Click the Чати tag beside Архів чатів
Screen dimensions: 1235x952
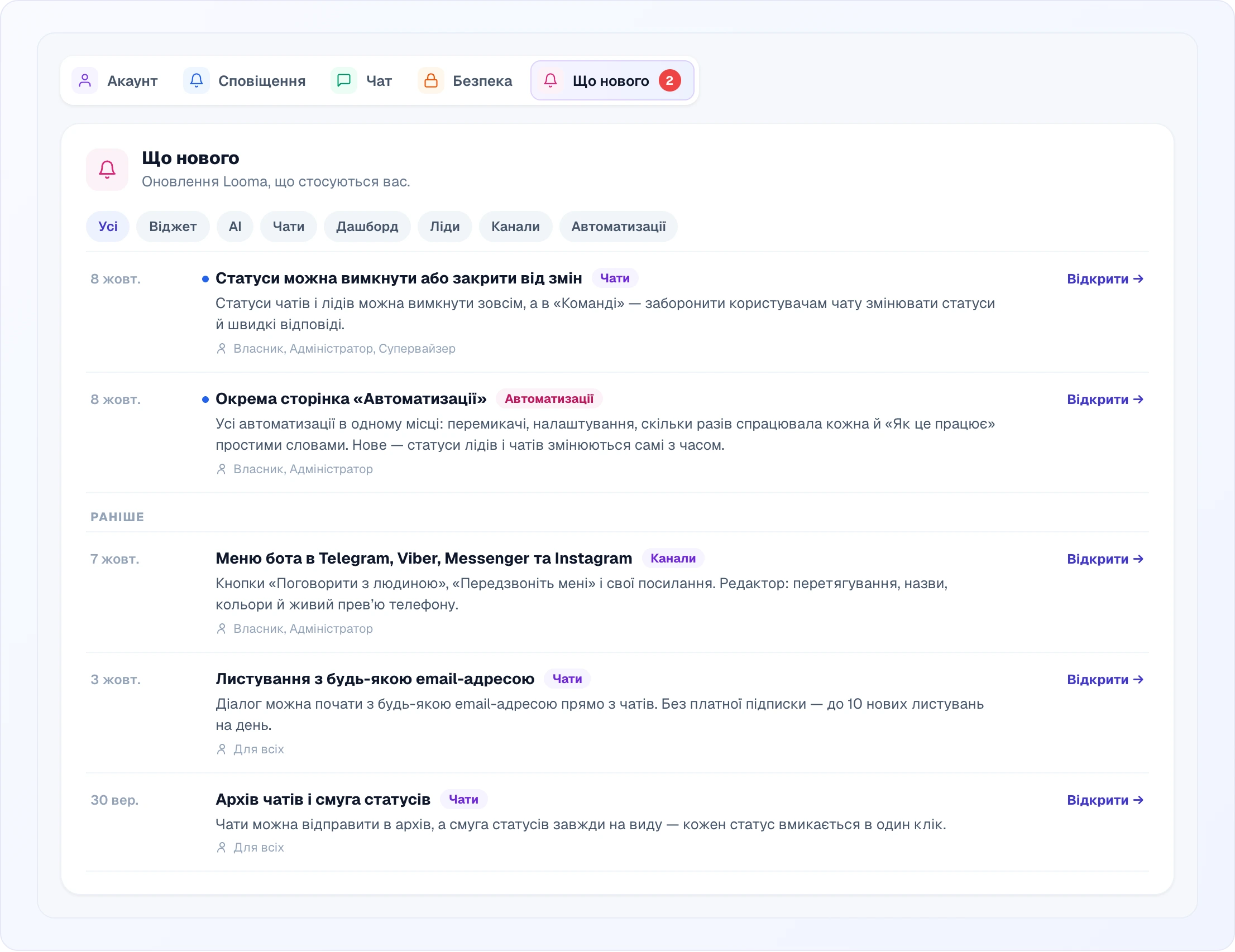pos(464,799)
